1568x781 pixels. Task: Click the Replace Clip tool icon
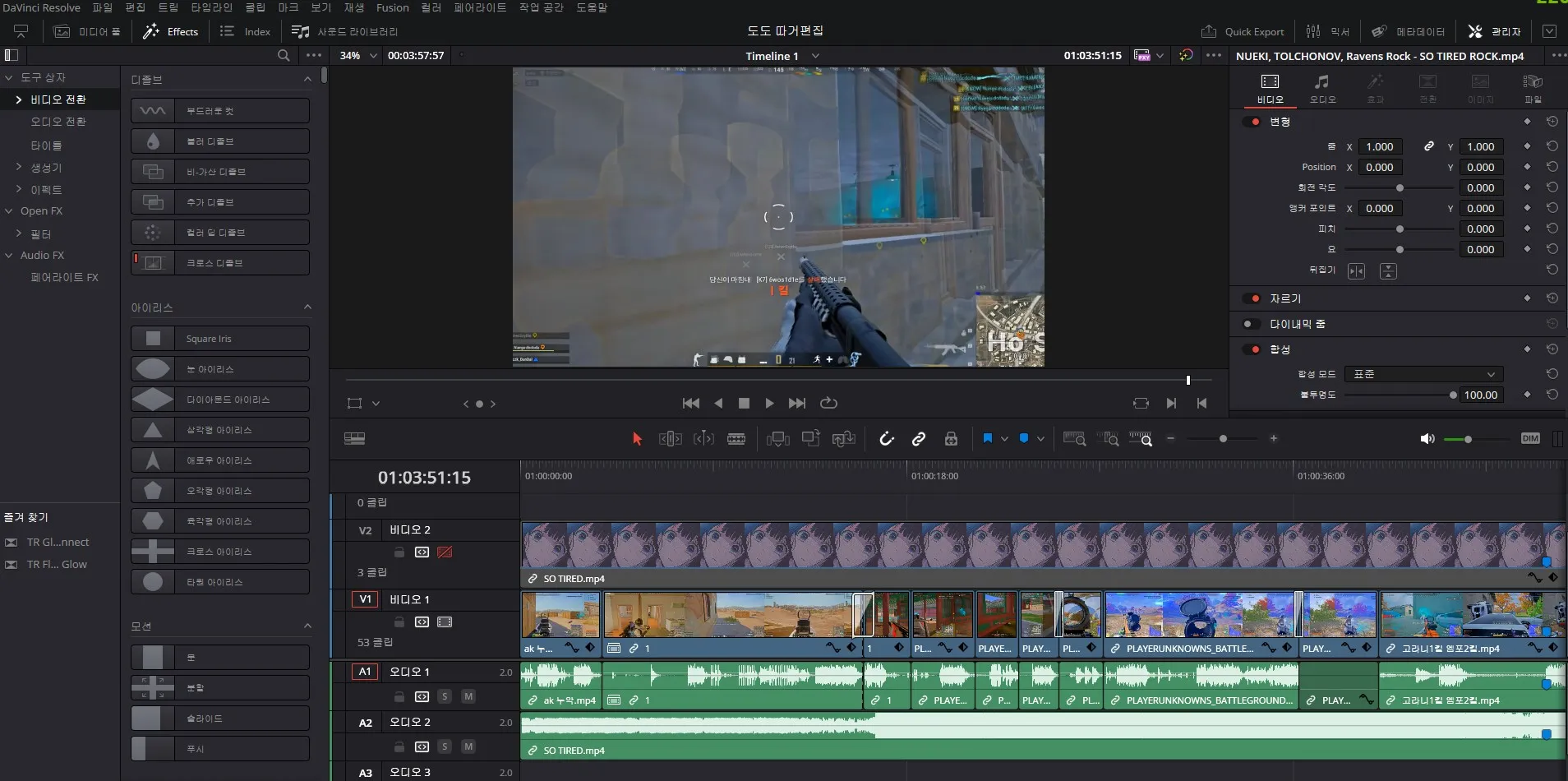point(844,439)
